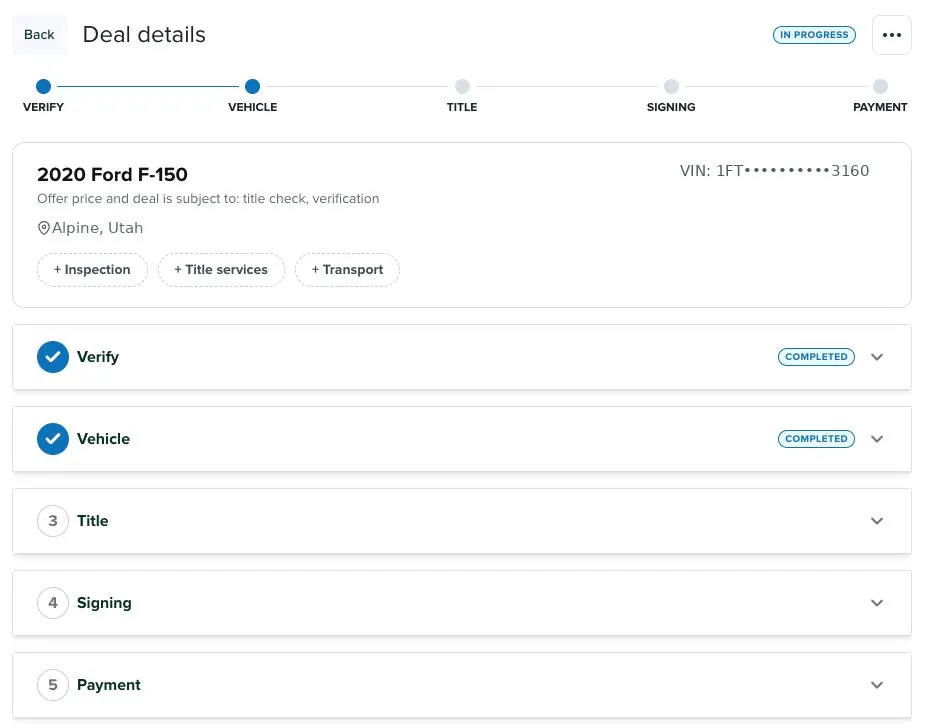The image size is (926, 728).
Task: Click the step 3 number circle for Title
Action: (x=53, y=521)
